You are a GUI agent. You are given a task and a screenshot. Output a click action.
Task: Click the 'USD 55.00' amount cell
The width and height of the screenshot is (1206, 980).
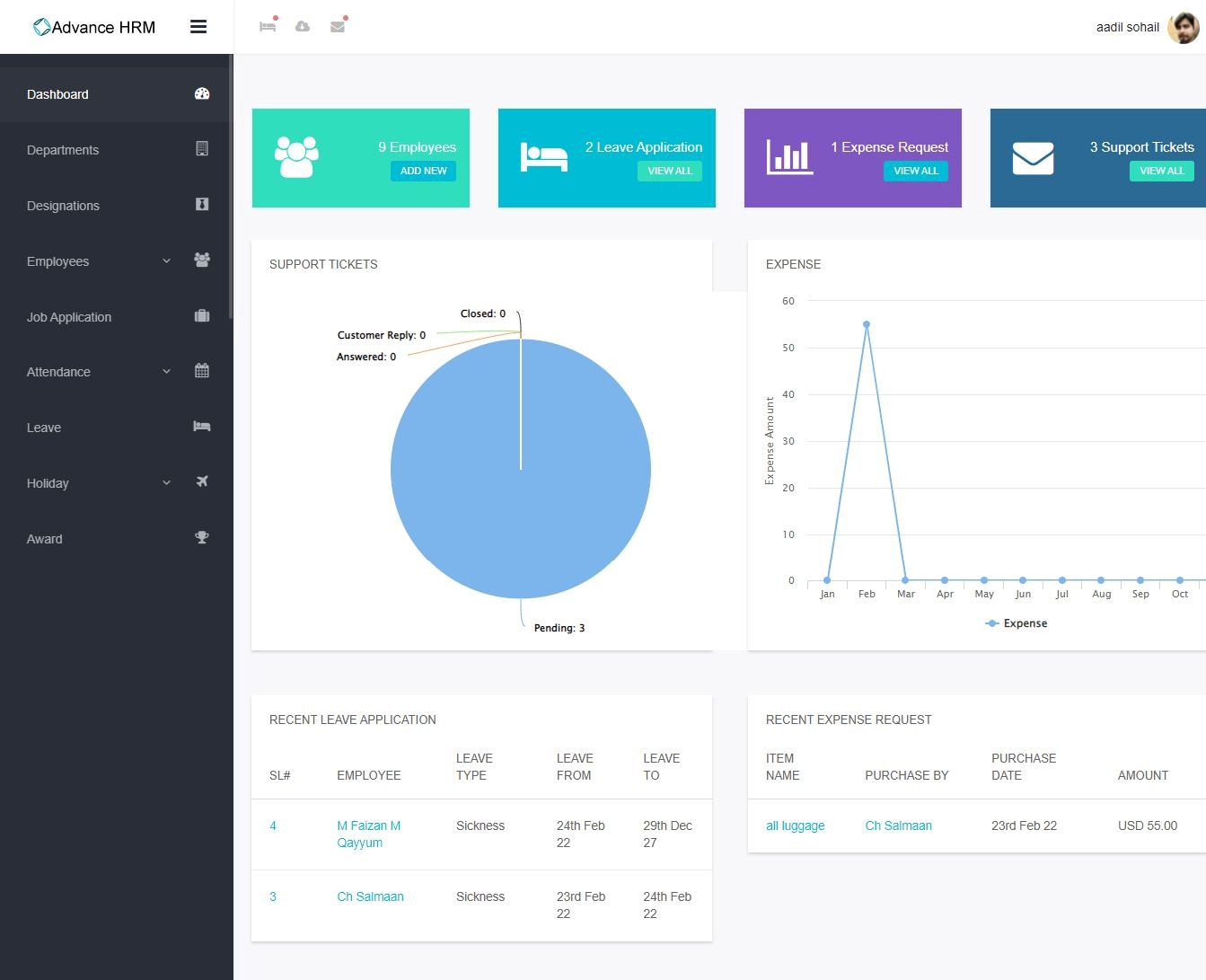point(1148,825)
